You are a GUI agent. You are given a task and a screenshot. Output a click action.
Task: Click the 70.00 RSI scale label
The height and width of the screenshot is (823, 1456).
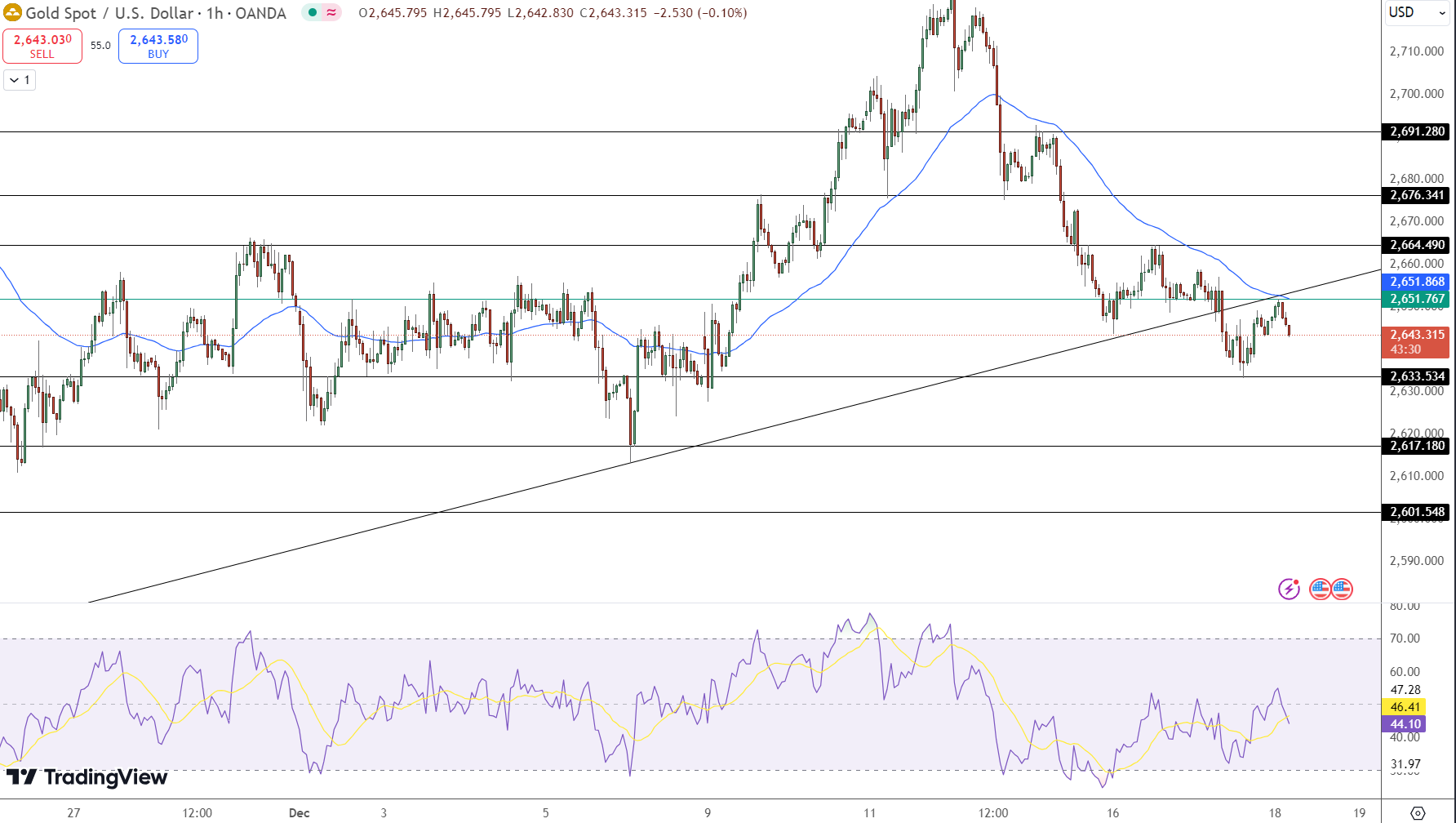(1405, 638)
